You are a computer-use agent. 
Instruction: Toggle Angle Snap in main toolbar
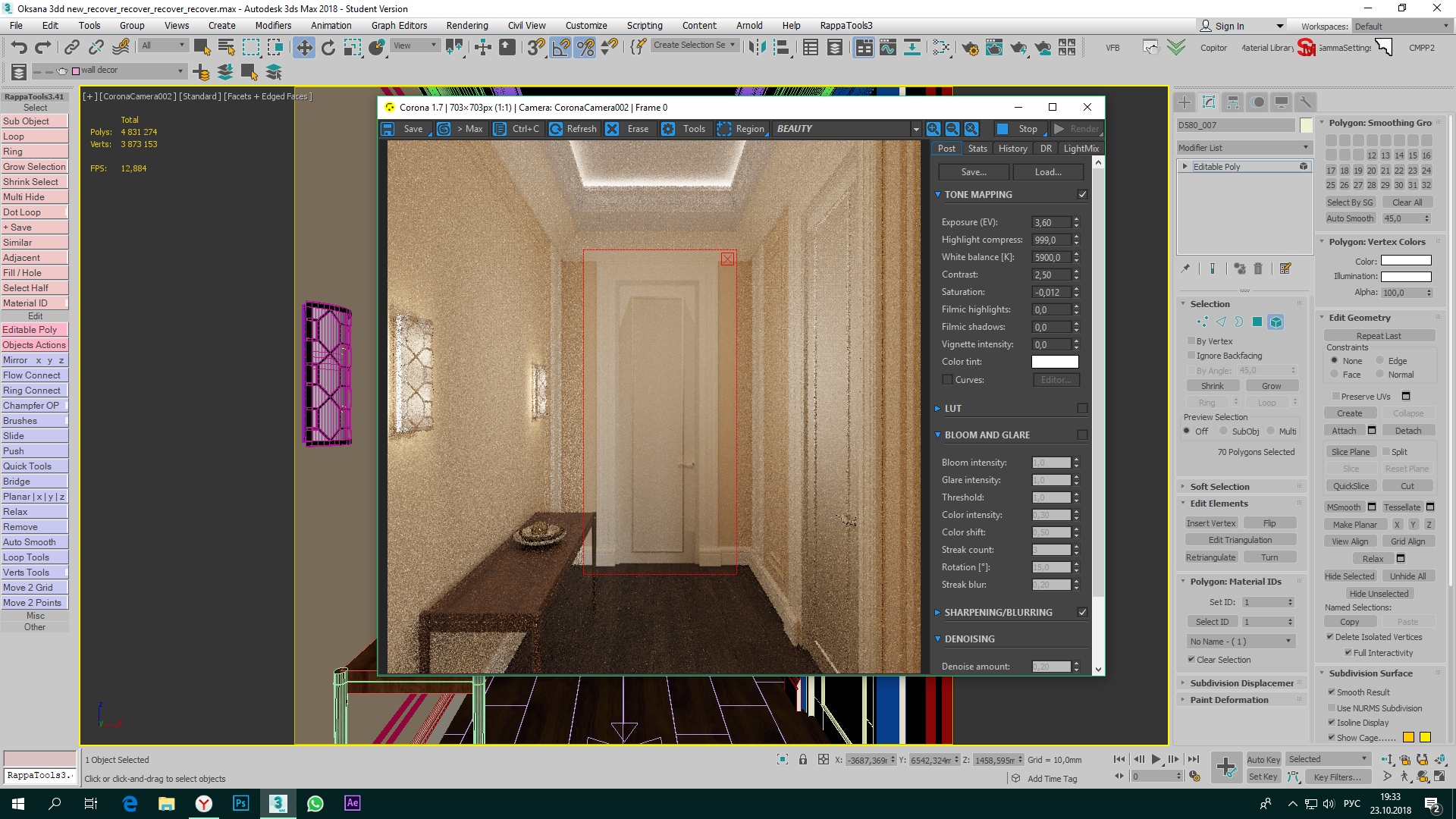click(x=560, y=47)
